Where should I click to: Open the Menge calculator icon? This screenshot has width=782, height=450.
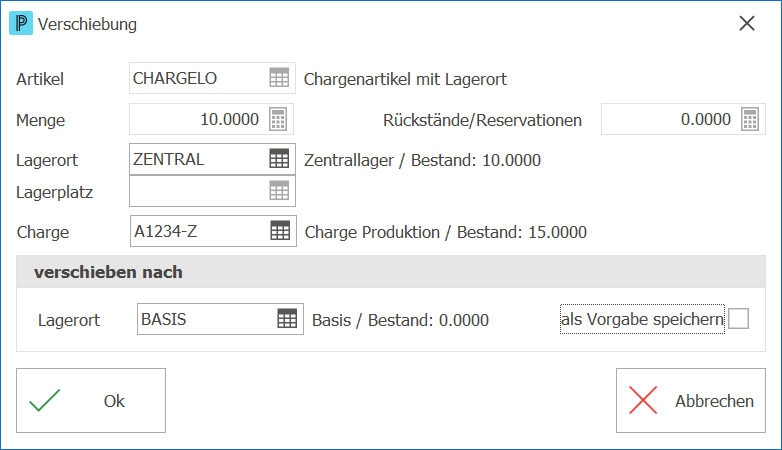[x=278, y=119]
